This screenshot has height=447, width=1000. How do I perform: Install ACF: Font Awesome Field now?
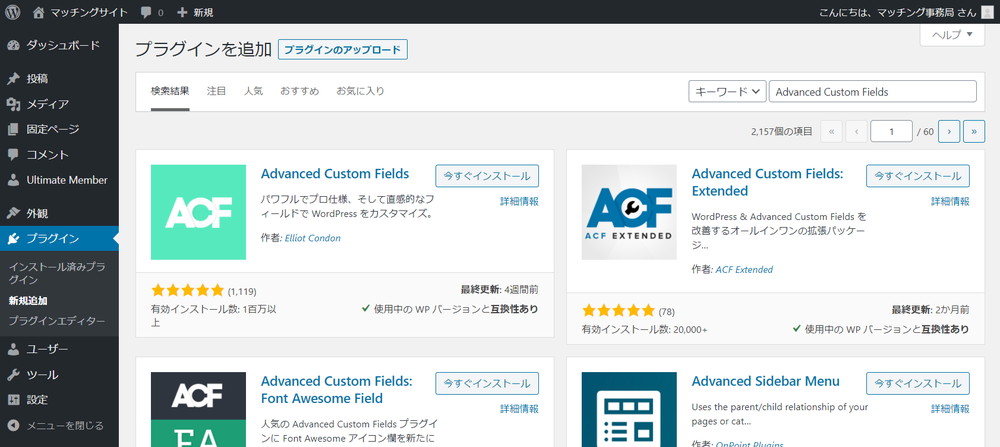[487, 383]
